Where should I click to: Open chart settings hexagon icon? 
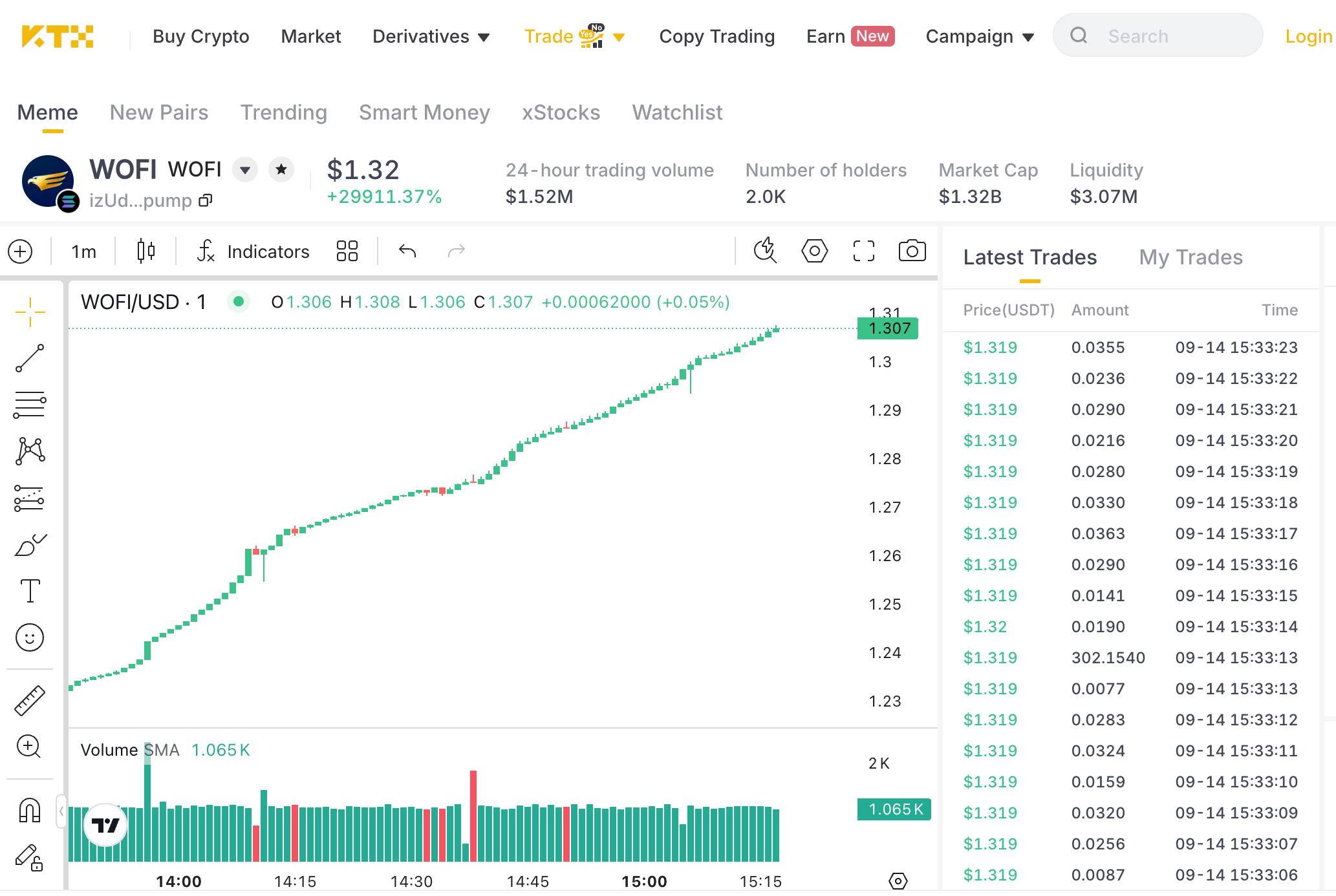click(x=815, y=251)
